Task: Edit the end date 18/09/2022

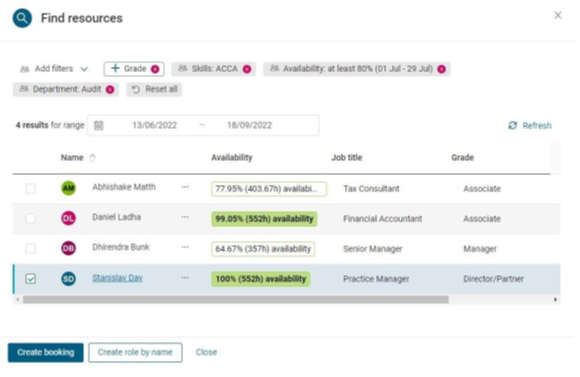Action: coord(249,125)
